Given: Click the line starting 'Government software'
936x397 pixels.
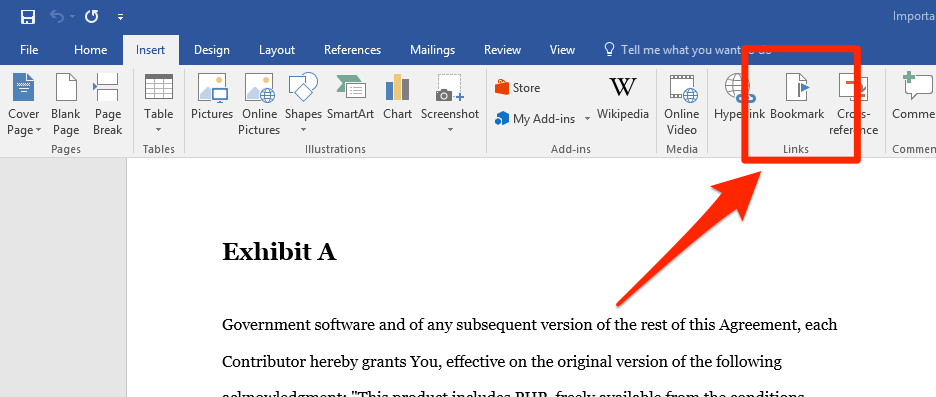Looking at the screenshot, I should (x=529, y=325).
